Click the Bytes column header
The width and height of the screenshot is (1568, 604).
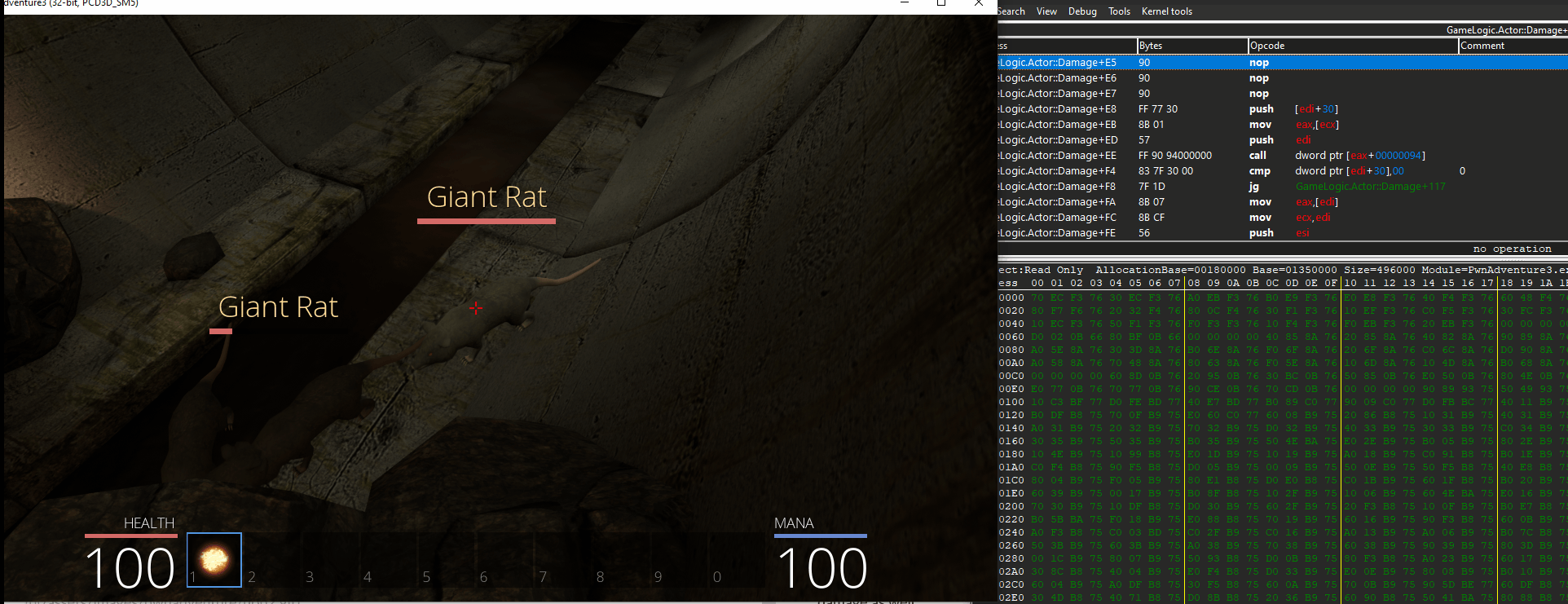(1192, 46)
